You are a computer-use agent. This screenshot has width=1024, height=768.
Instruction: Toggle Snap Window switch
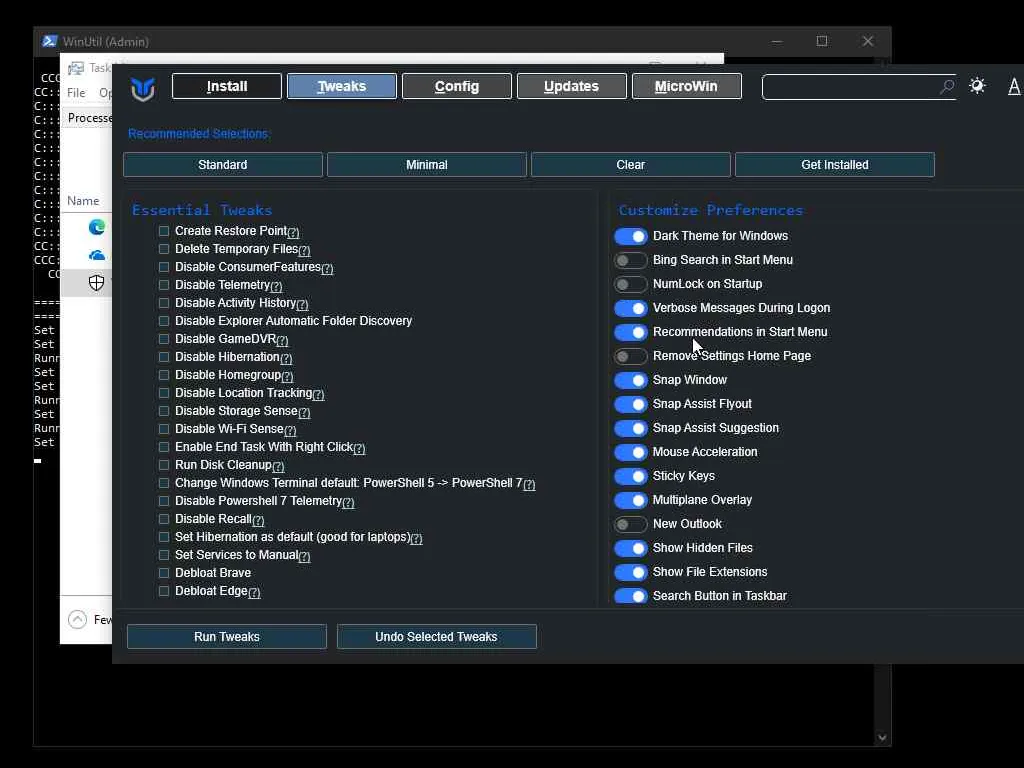[631, 380]
